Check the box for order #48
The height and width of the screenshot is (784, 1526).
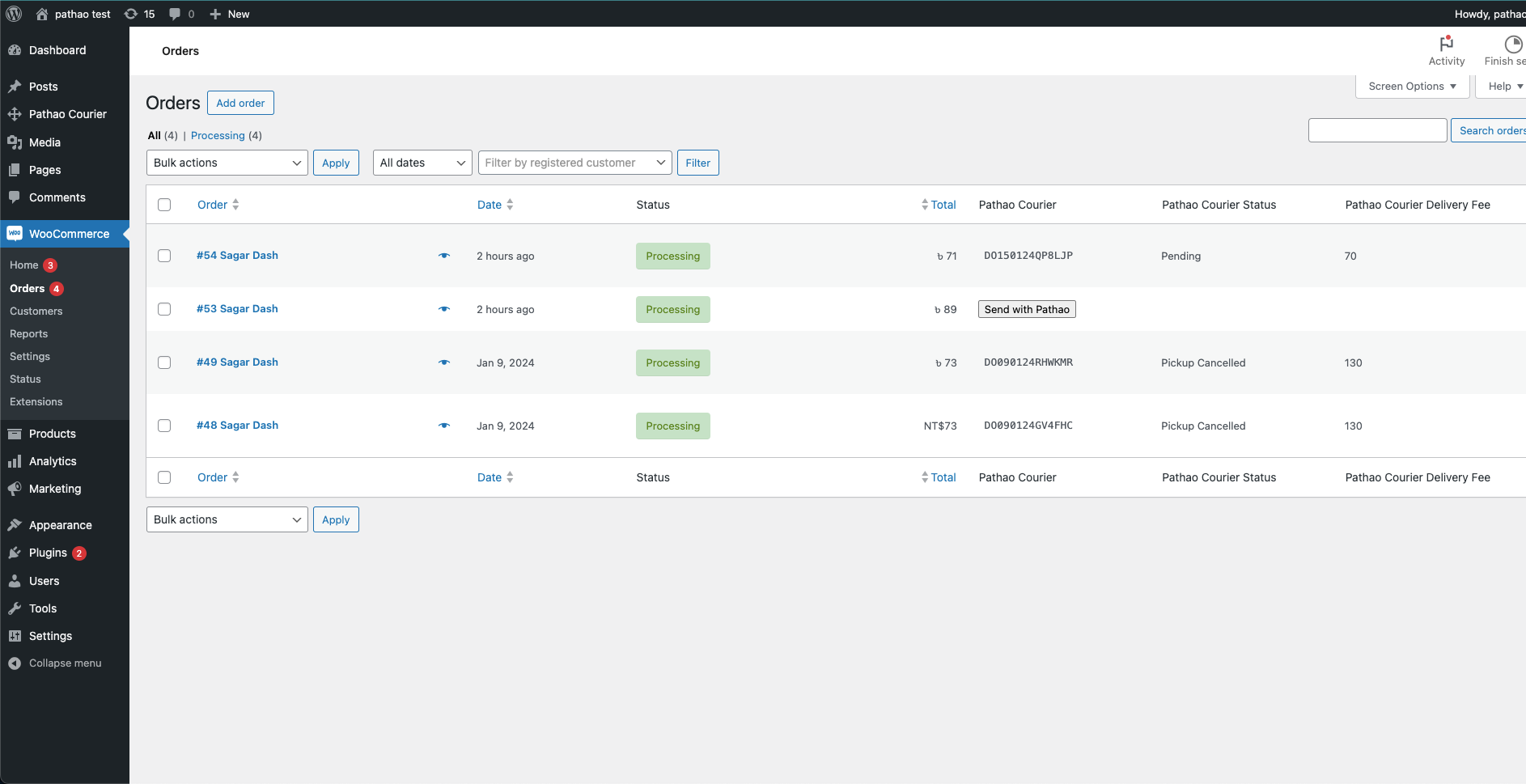point(164,426)
